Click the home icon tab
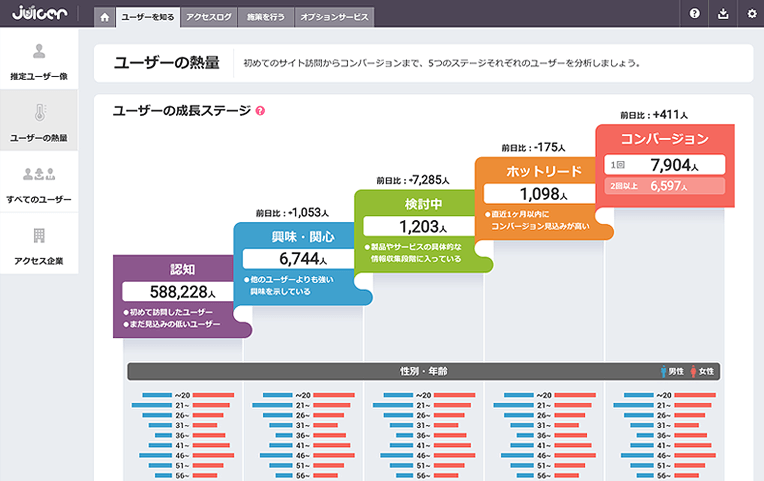 104,16
